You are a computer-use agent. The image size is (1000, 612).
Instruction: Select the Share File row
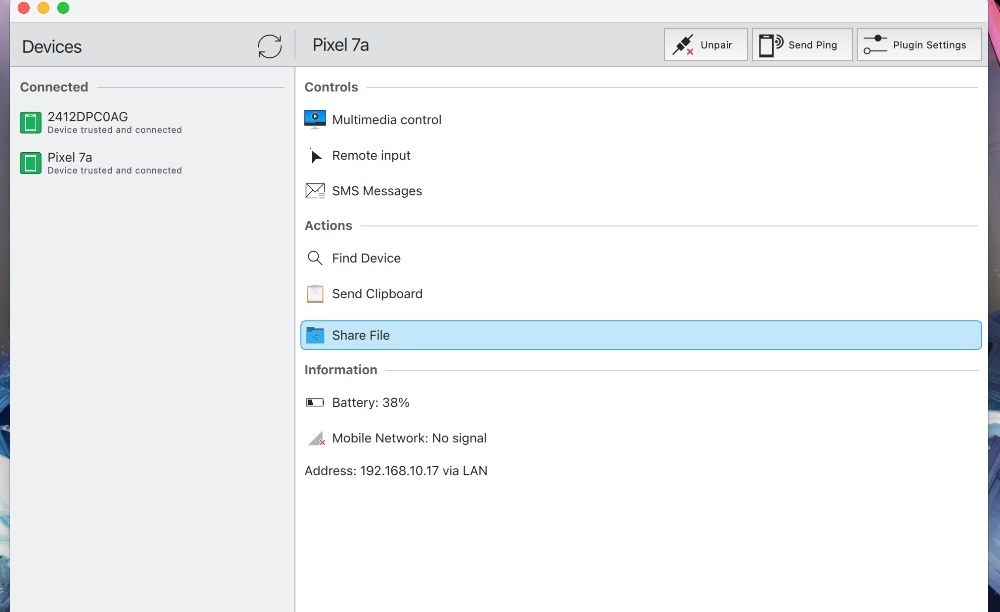point(640,335)
